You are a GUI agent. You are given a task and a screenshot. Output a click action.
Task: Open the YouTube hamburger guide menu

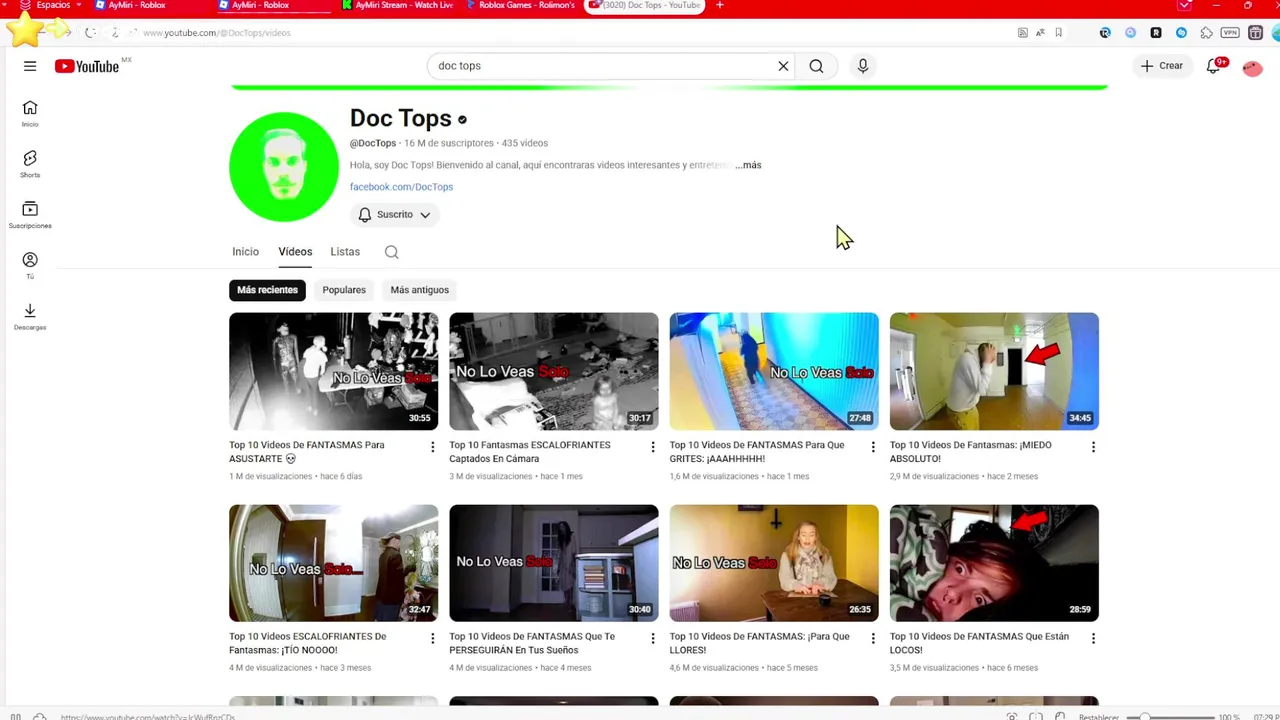tap(30, 66)
